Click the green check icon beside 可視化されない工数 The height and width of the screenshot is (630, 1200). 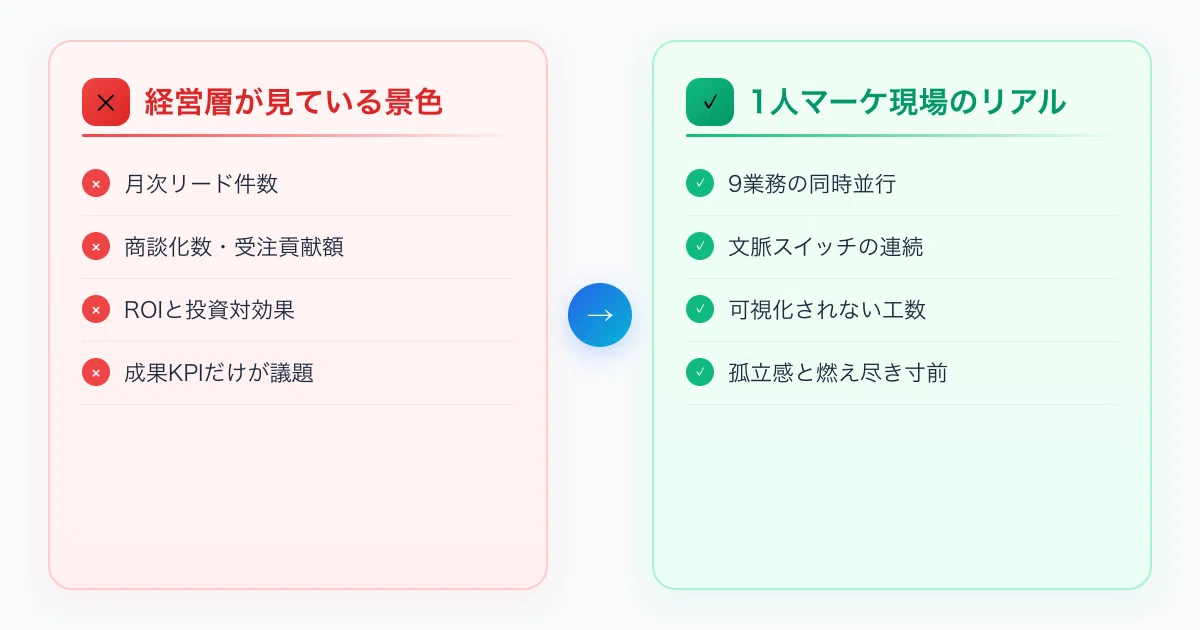(700, 310)
